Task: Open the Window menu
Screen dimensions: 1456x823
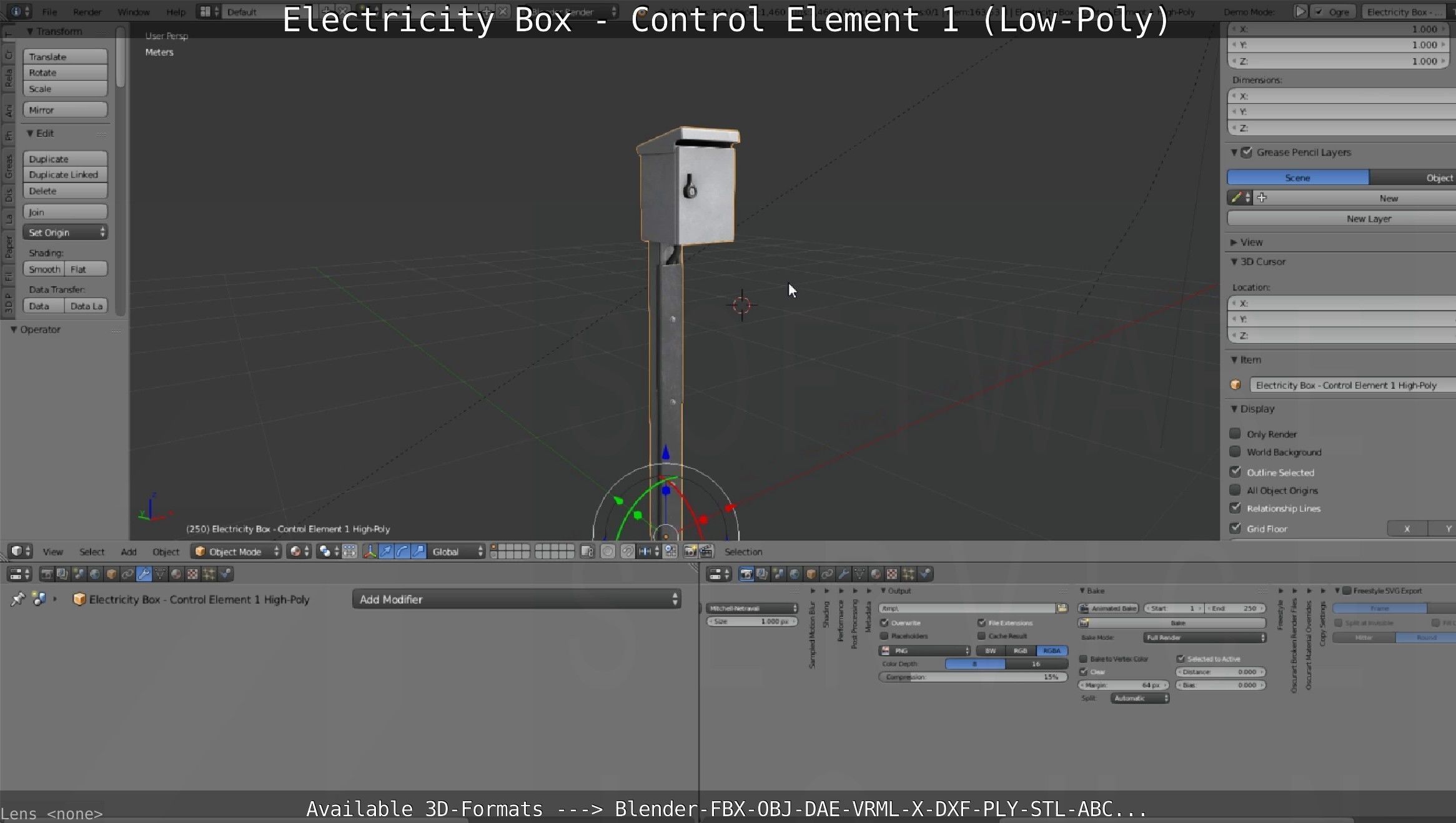Action: (x=133, y=12)
